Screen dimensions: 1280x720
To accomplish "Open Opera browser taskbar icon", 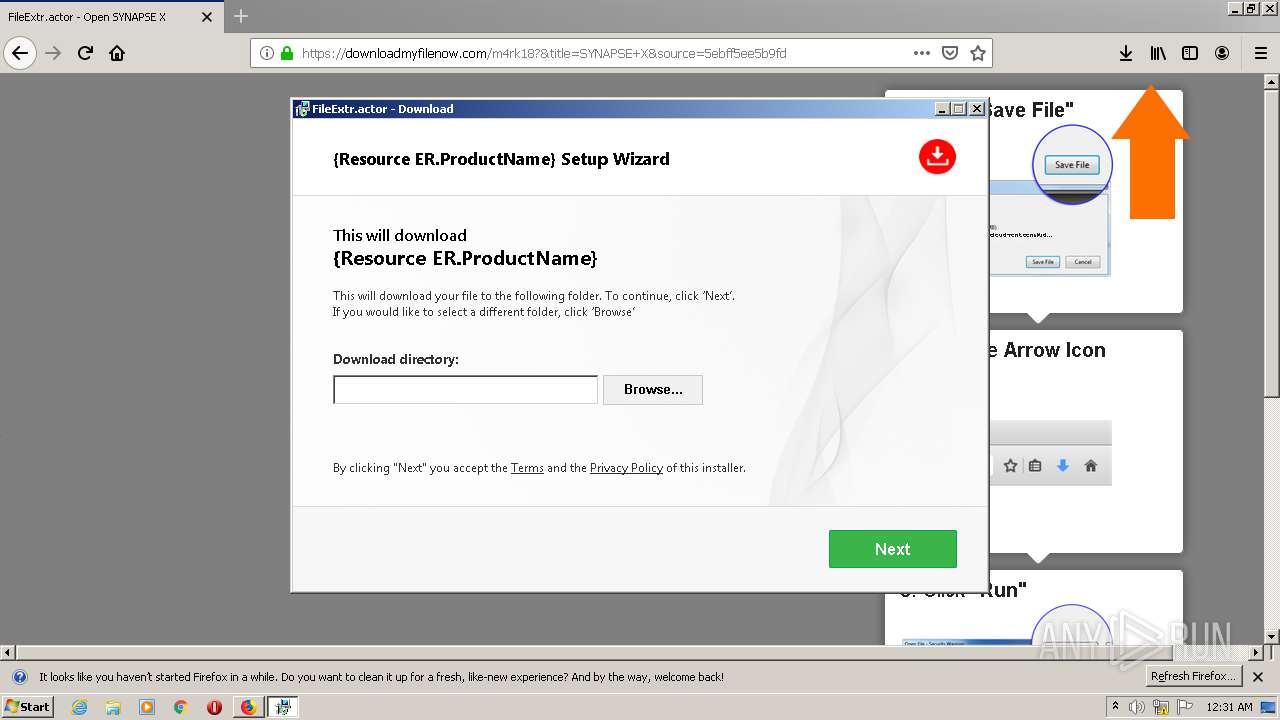I will pos(214,707).
